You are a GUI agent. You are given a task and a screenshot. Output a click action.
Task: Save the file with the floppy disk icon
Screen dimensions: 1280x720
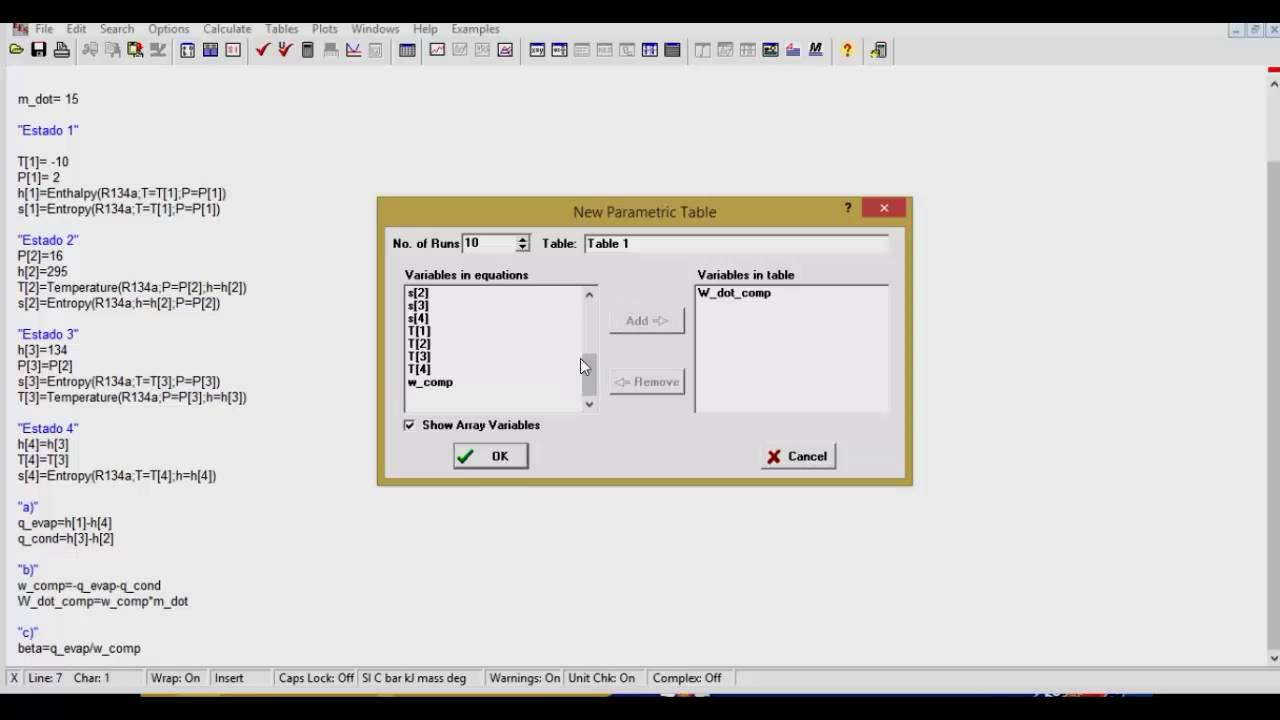(39, 50)
